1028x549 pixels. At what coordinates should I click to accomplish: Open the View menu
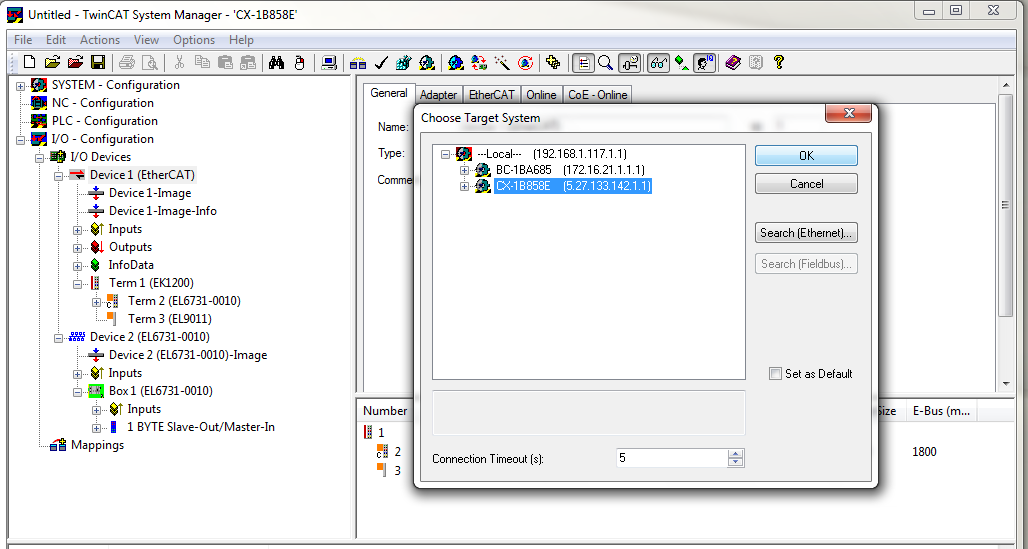pos(146,40)
